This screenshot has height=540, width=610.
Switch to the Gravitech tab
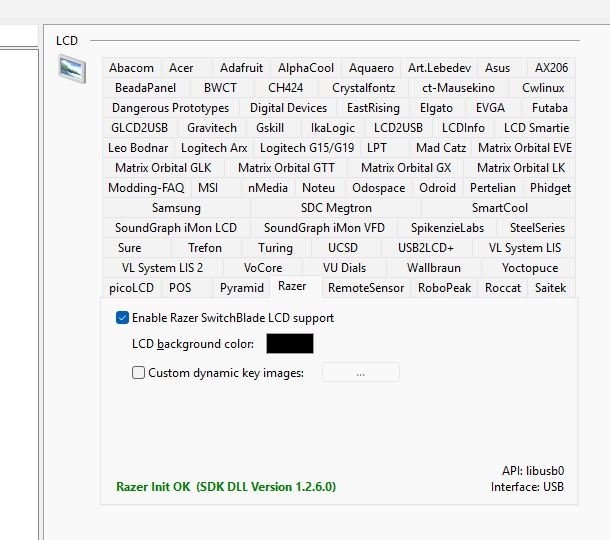pos(212,128)
